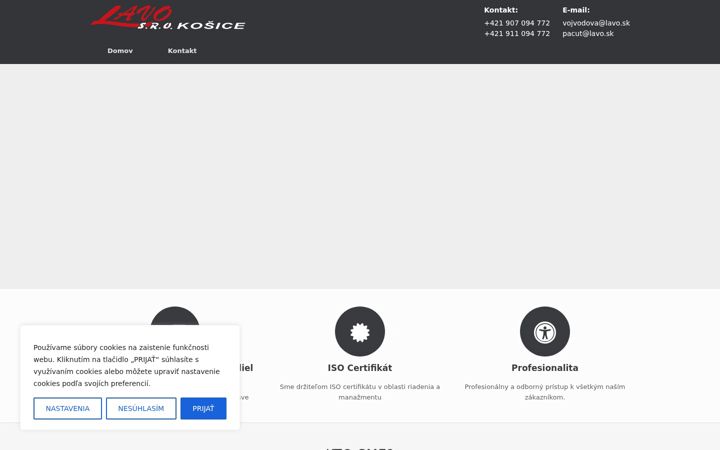Image resolution: width=720 pixels, height=450 pixels.
Task: Click the Profesionalita accessibility icon
Action: (x=545, y=332)
